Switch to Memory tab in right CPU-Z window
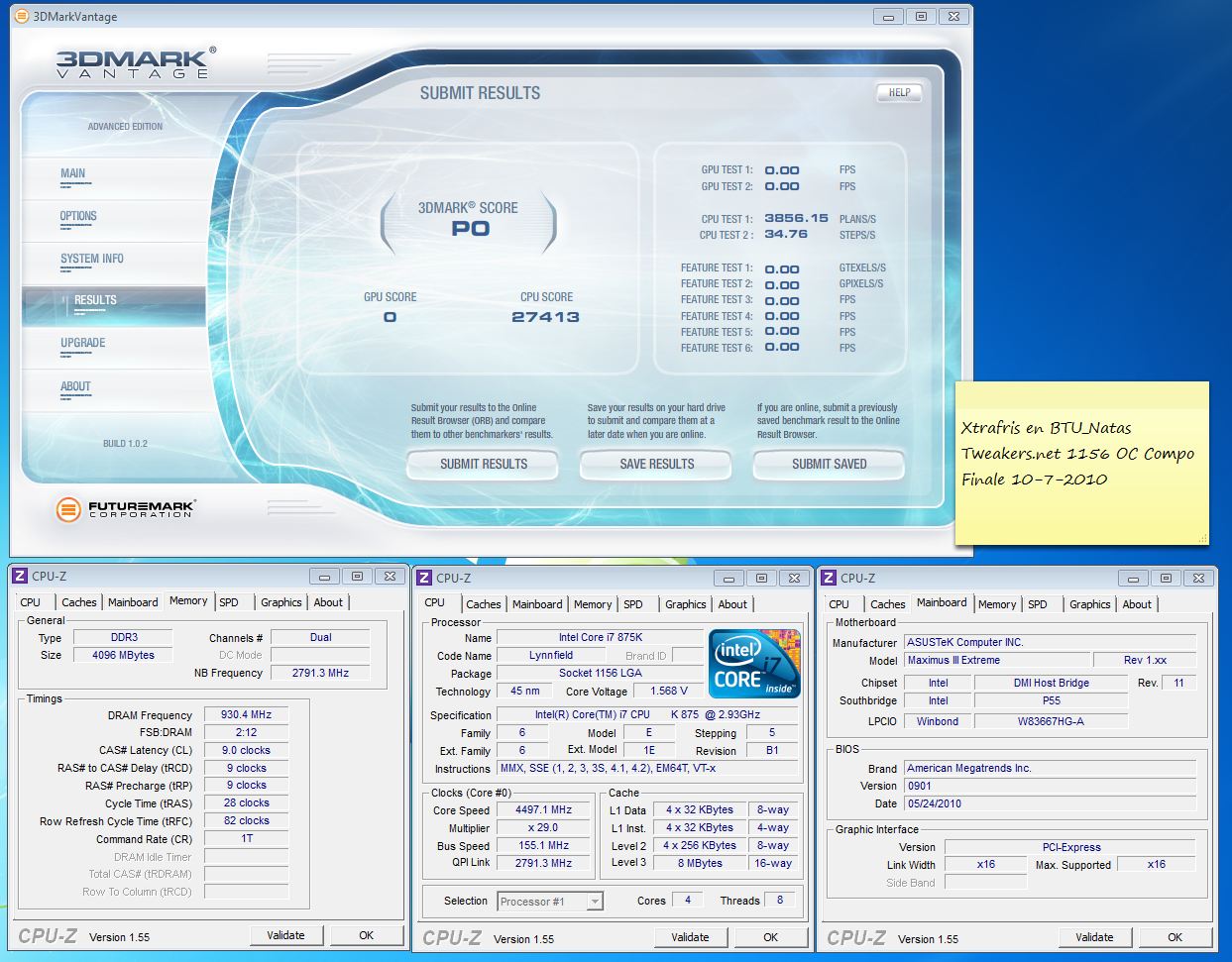 click(997, 604)
